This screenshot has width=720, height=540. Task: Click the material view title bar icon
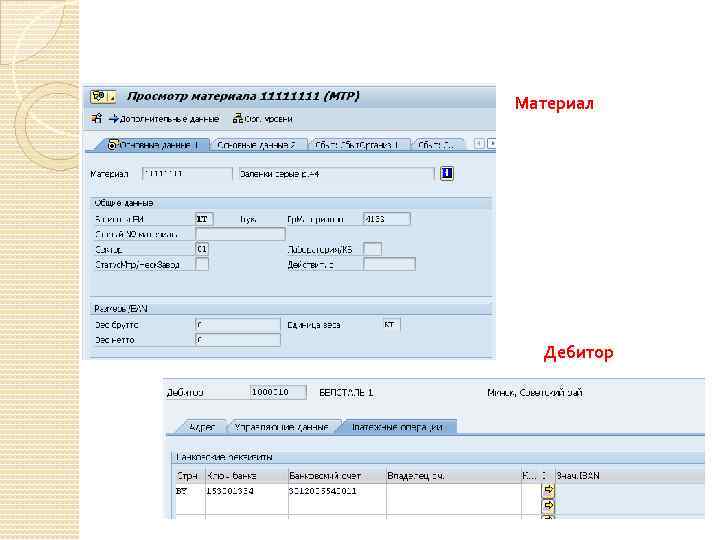(98, 96)
